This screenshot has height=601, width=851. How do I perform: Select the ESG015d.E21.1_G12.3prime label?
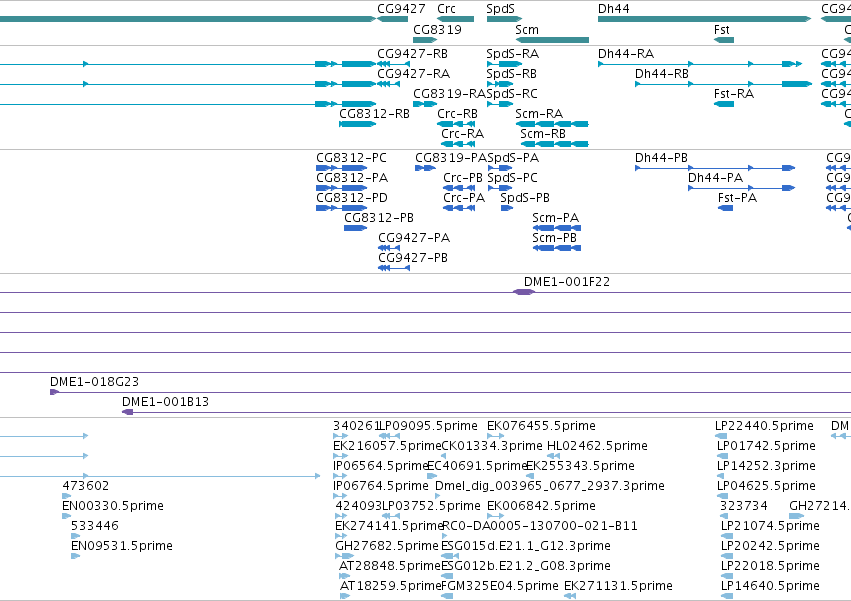(x=526, y=547)
